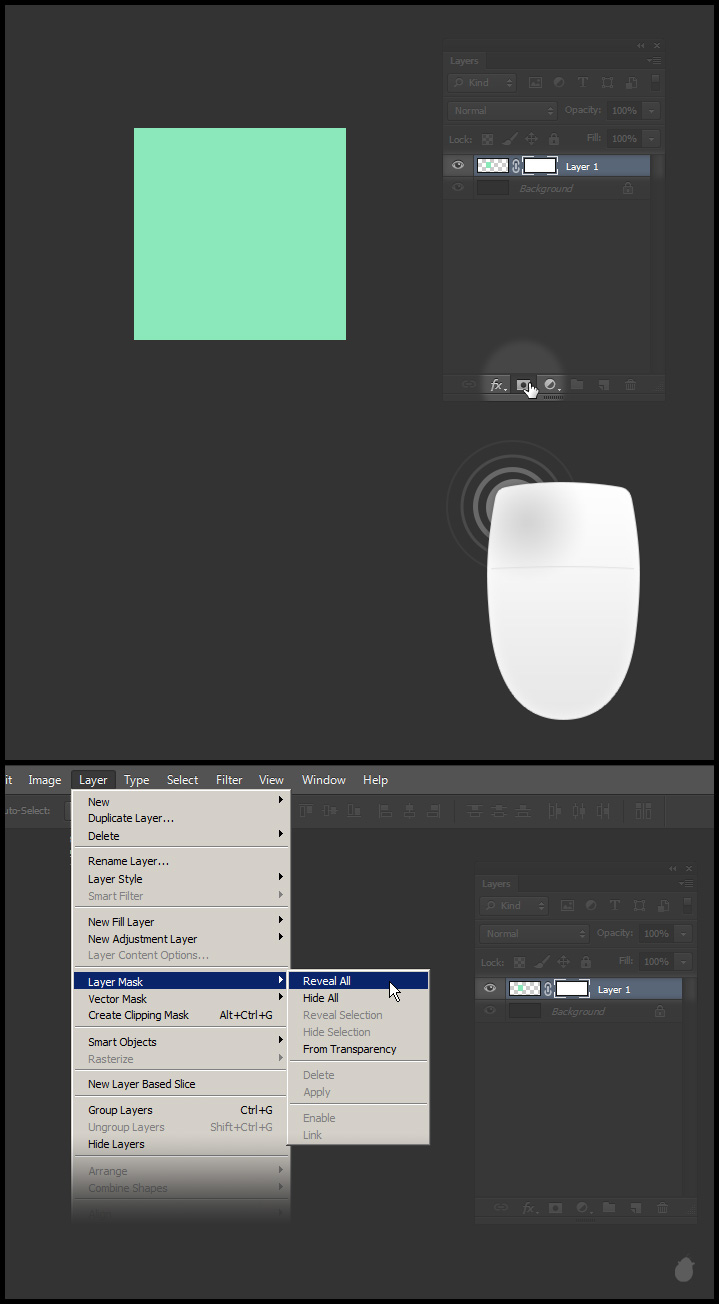The height and width of the screenshot is (1304, 719).
Task: Toggle layer filtering switch in upper Layers panel
Action: pos(655,83)
